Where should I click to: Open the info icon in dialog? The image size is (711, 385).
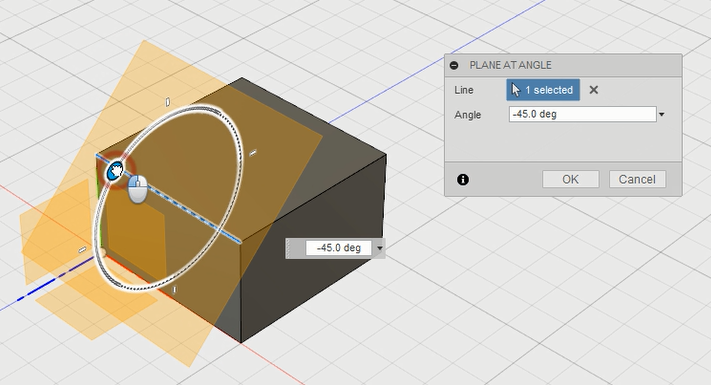click(x=463, y=180)
